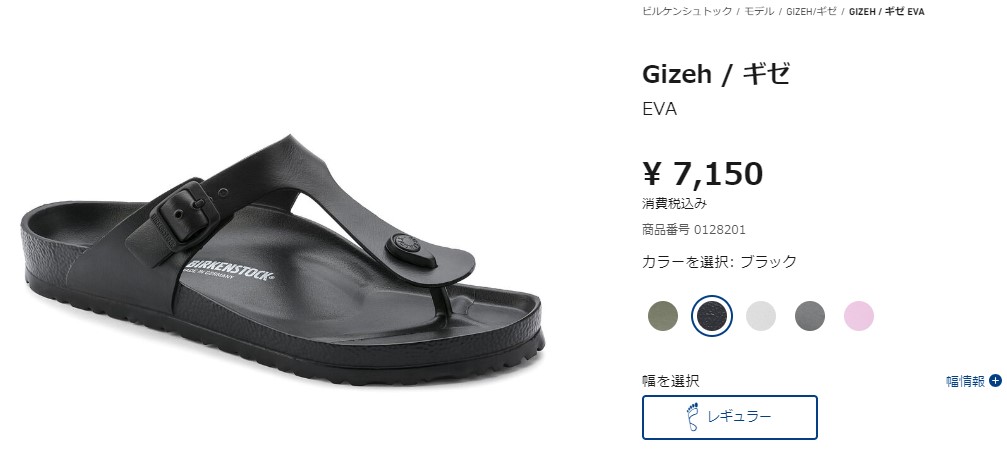The image size is (1007, 452).
Task: Click the 幅を選択 label
Action: [x=670, y=381]
